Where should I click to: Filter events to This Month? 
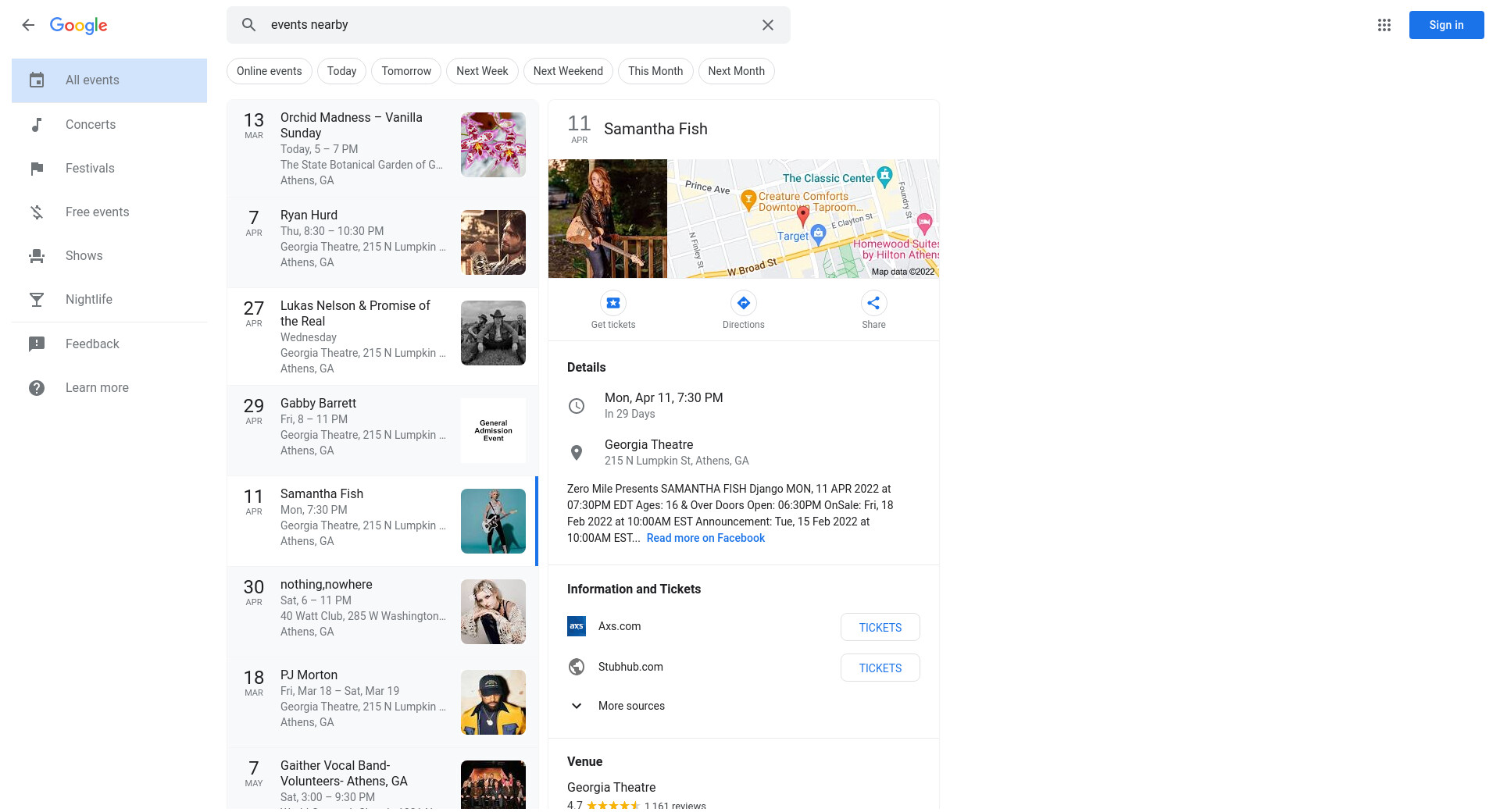pos(655,71)
